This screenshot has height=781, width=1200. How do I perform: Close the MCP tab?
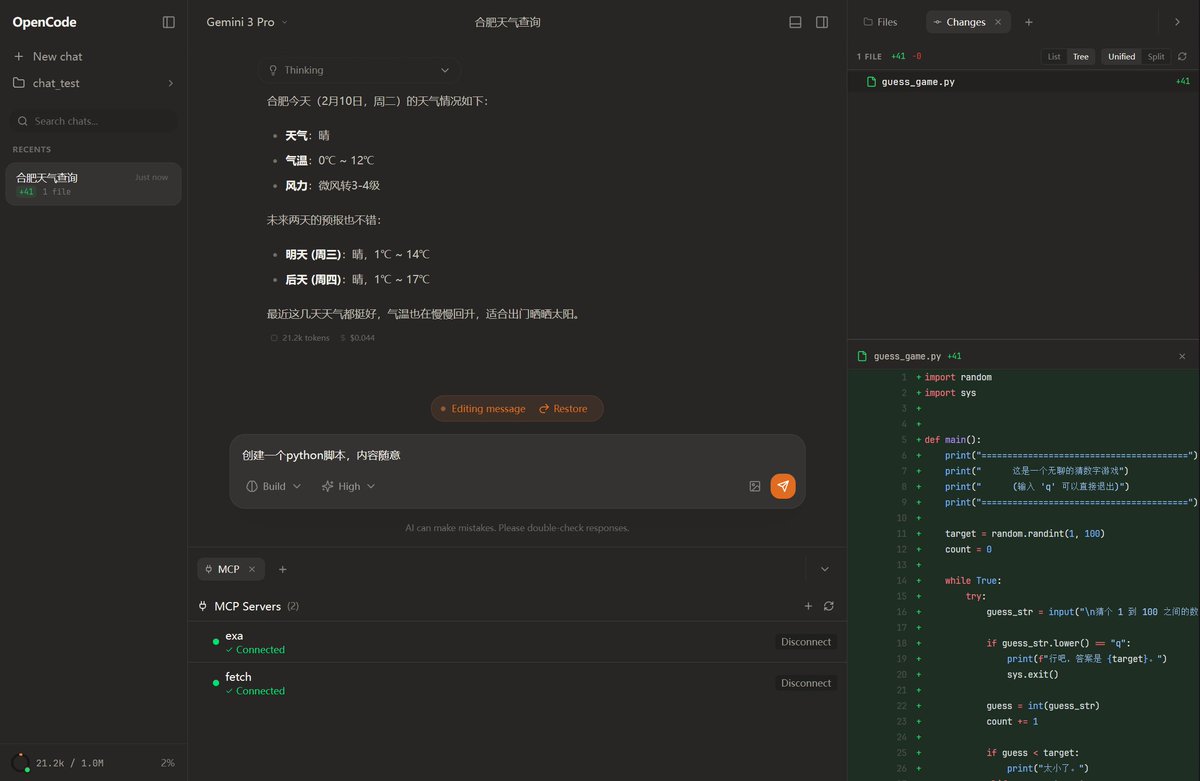(252, 569)
